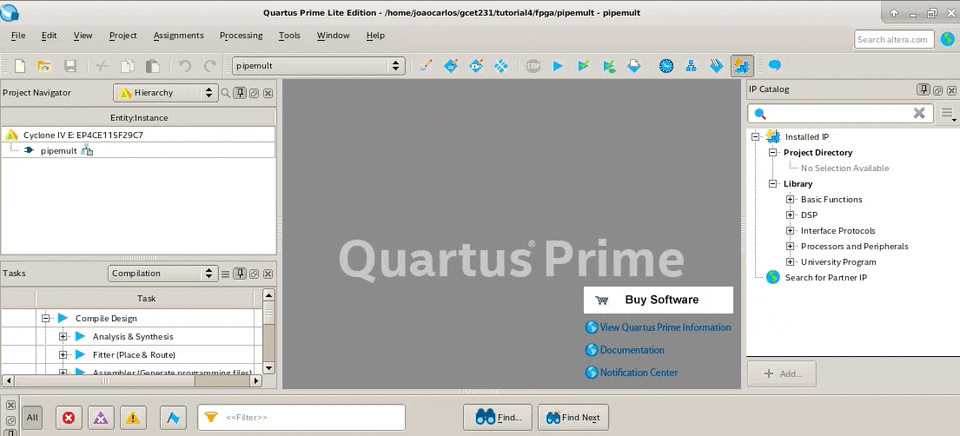Collapse the Project Directory node
The image size is (960, 436).
[x=773, y=152]
